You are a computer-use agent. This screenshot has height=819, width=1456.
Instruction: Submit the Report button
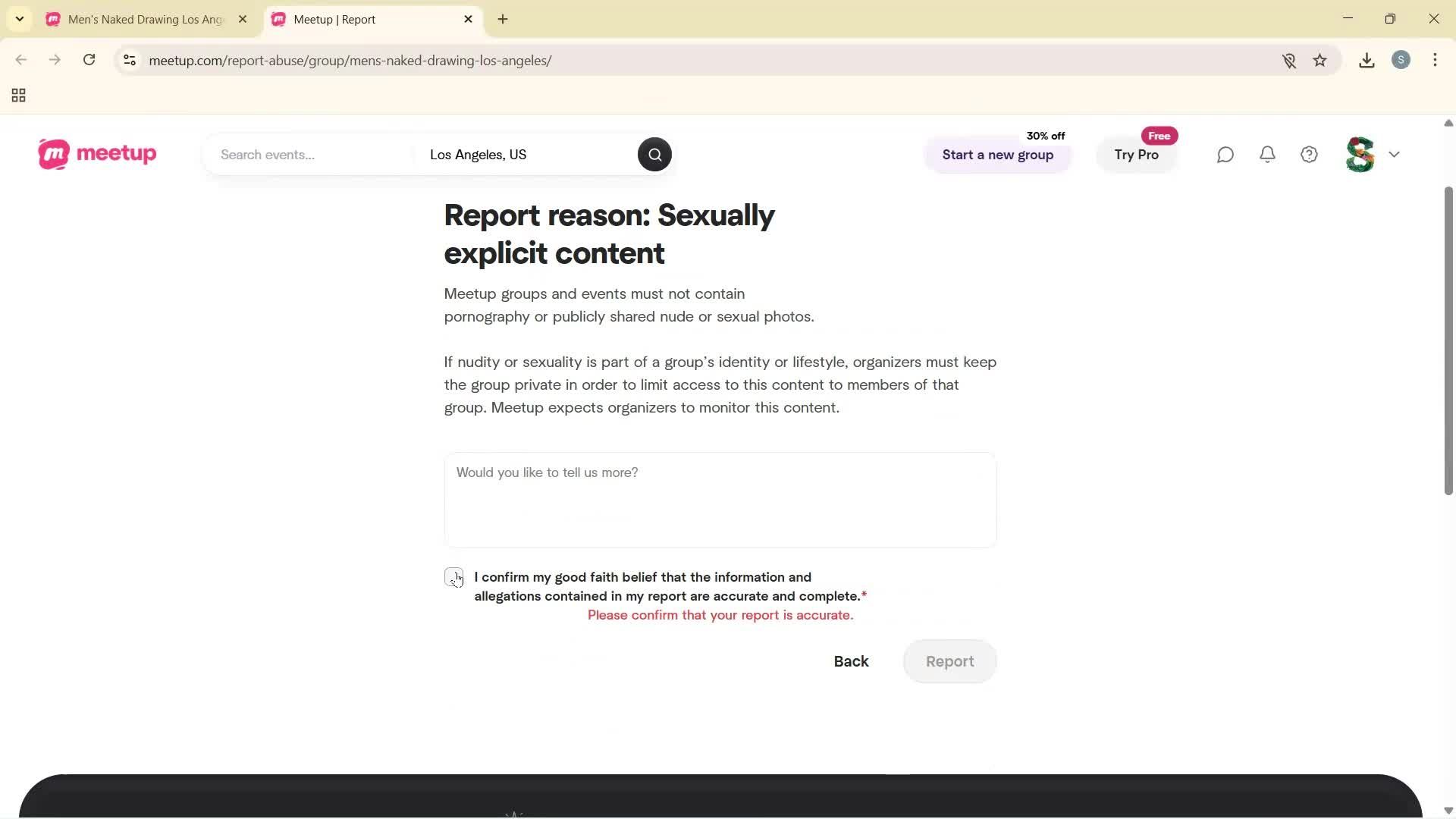coord(949,661)
